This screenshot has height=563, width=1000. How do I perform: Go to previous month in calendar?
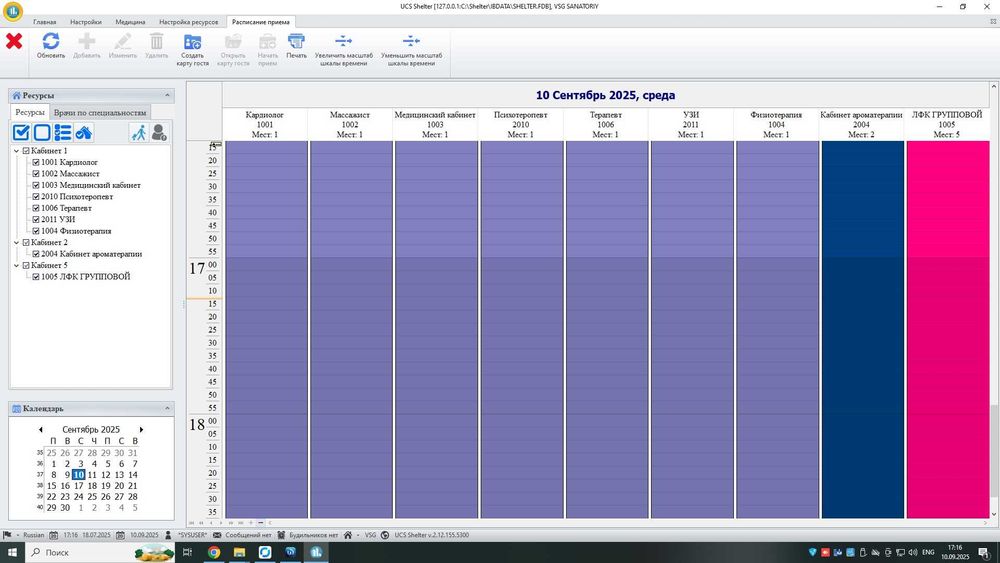click(x=41, y=430)
